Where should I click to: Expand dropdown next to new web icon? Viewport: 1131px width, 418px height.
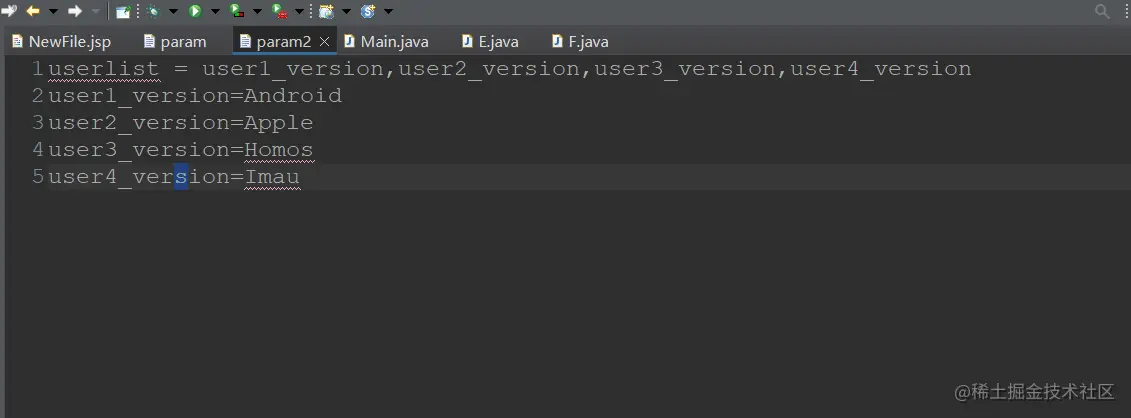(x=346, y=12)
